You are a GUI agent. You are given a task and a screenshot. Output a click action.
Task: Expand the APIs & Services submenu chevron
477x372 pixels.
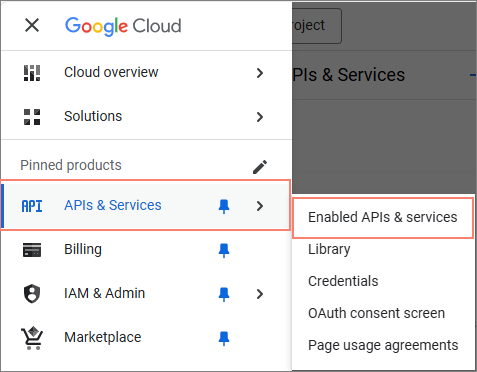pos(260,206)
